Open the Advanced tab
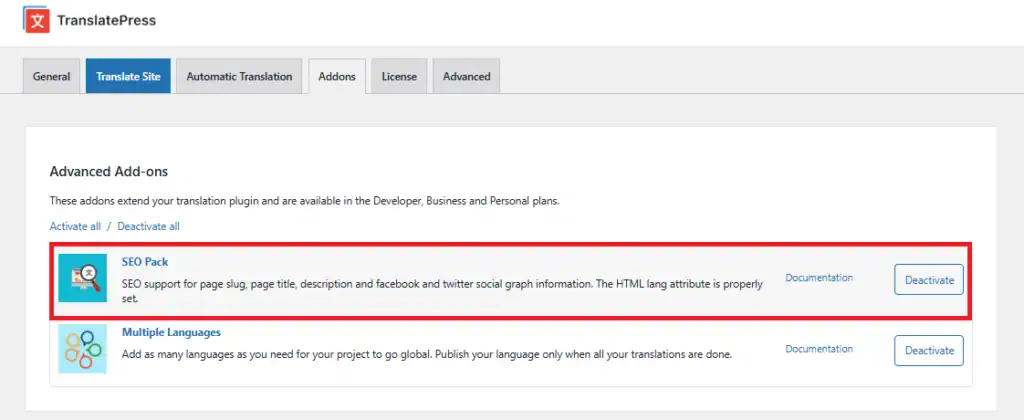This screenshot has height=420, width=1024. pyautogui.click(x=466, y=76)
